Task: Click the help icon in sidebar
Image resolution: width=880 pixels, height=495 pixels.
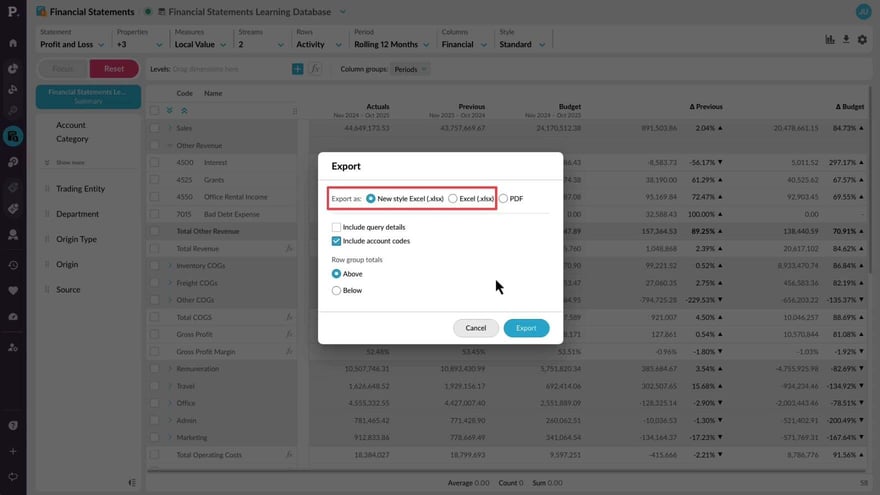Action: coord(13,425)
